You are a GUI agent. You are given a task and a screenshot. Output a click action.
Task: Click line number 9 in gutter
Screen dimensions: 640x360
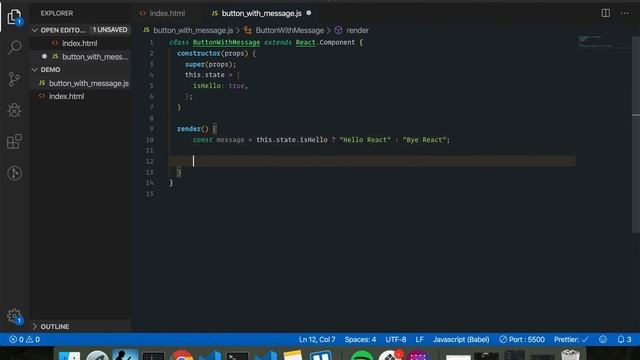[151, 129]
